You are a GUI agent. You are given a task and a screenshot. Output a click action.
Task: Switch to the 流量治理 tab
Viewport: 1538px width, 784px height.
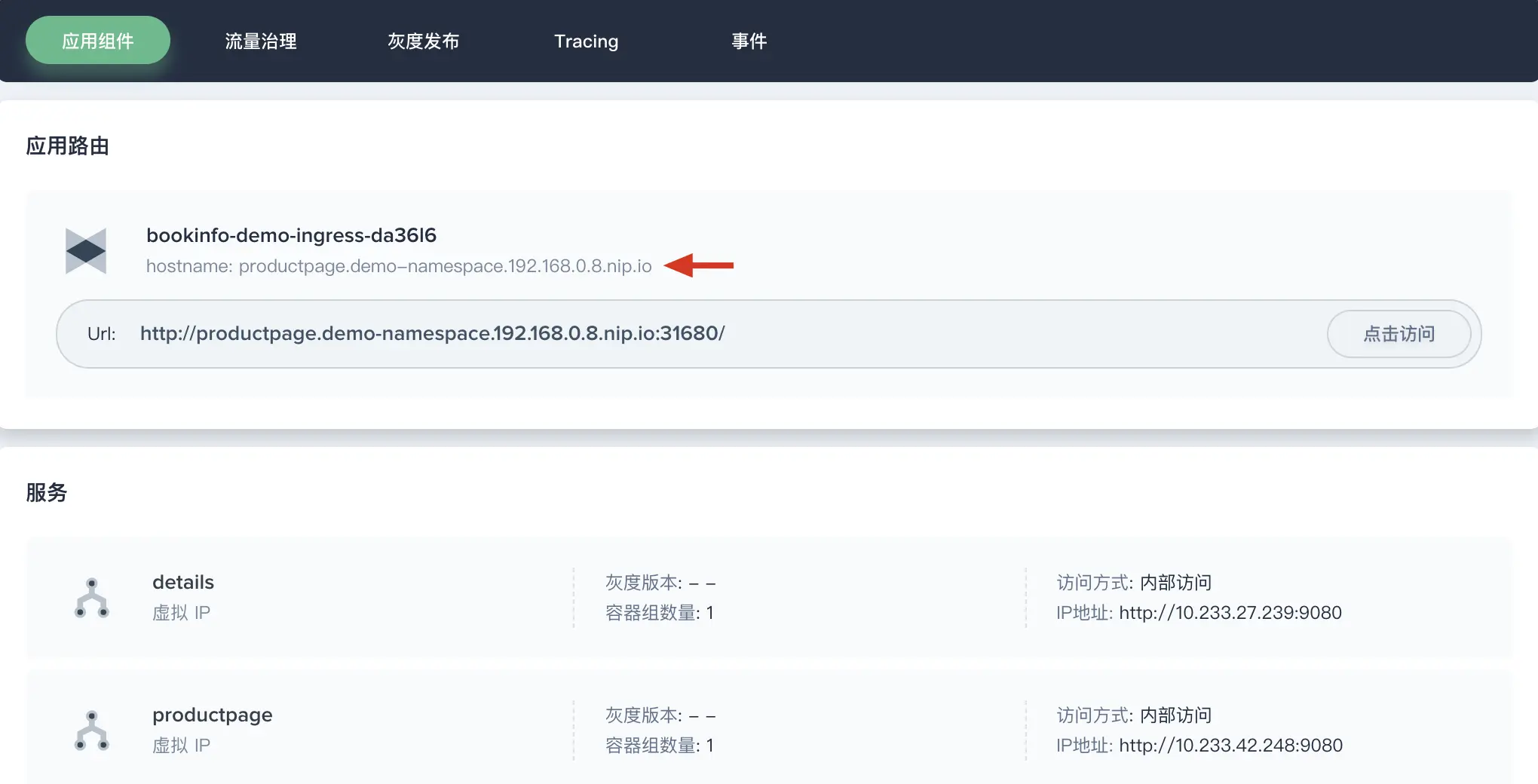[x=261, y=41]
